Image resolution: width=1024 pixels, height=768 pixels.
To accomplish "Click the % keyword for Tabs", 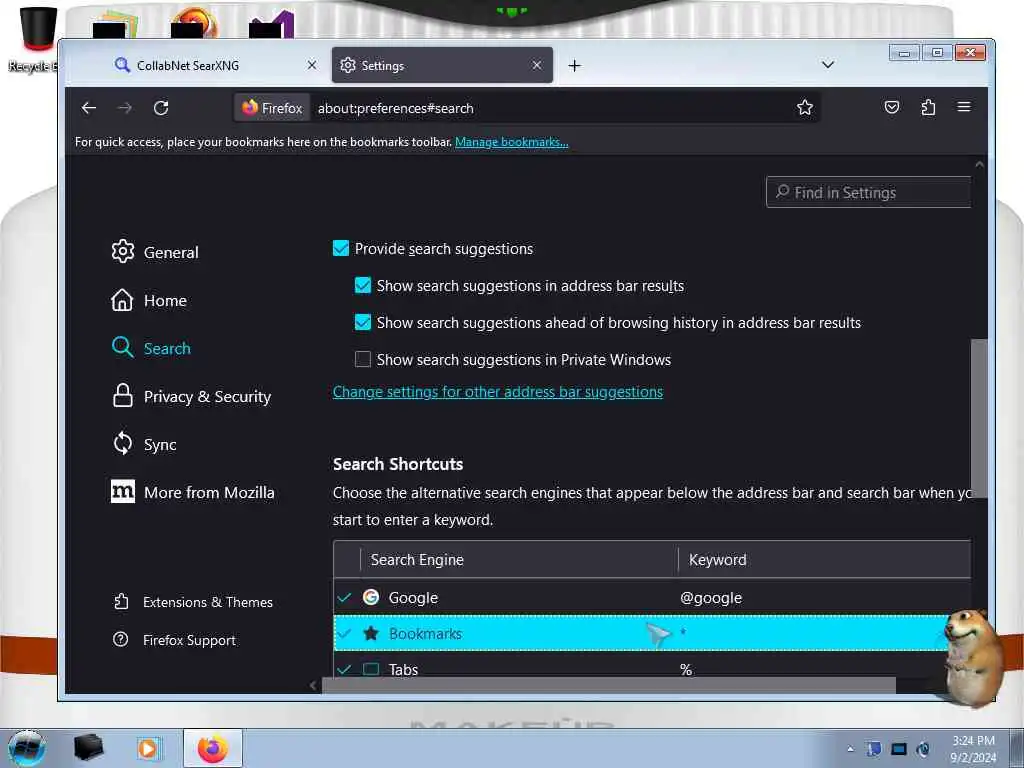I will (x=686, y=669).
